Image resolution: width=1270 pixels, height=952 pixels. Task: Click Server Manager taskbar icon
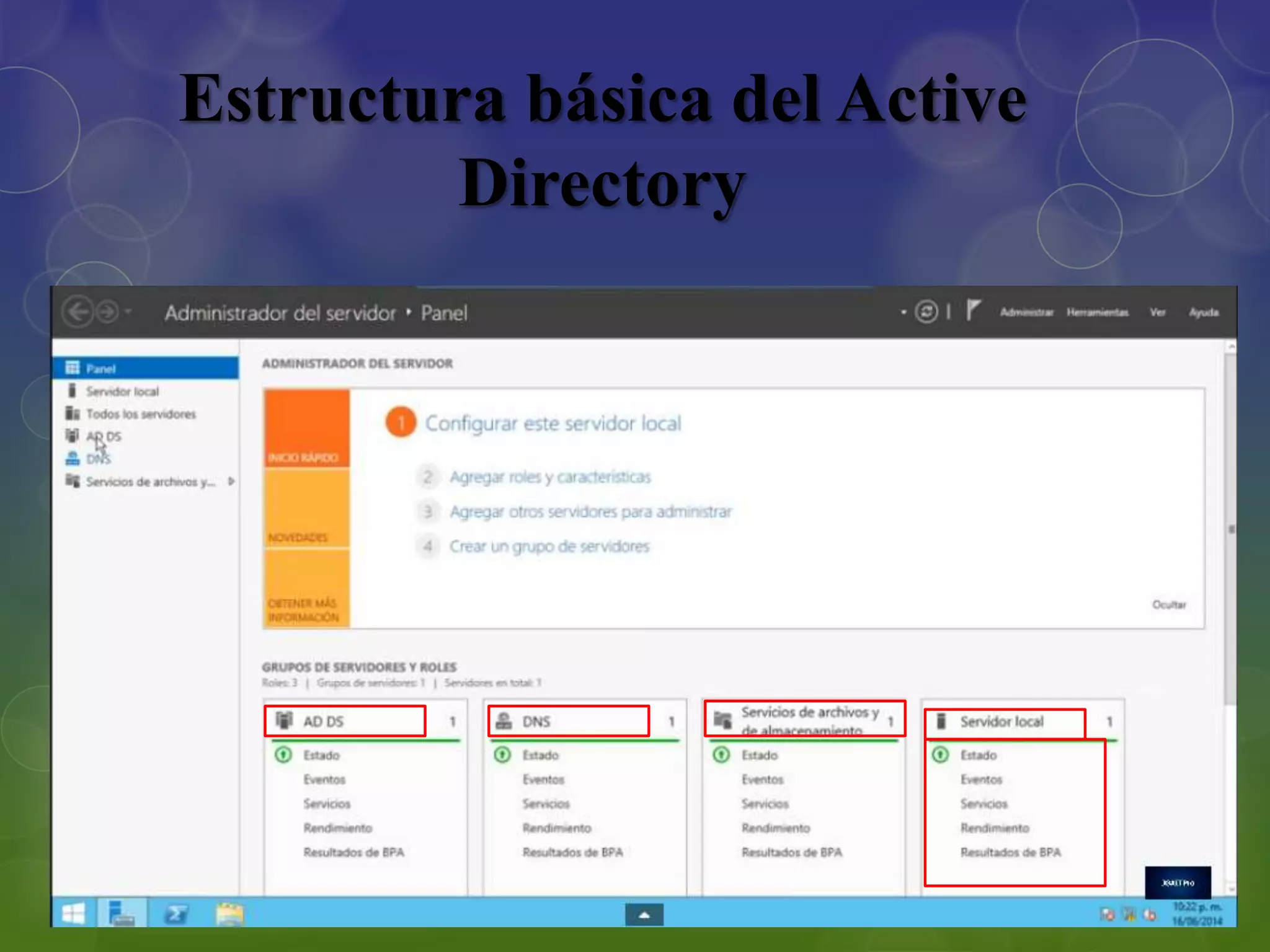pyautogui.click(x=122, y=913)
